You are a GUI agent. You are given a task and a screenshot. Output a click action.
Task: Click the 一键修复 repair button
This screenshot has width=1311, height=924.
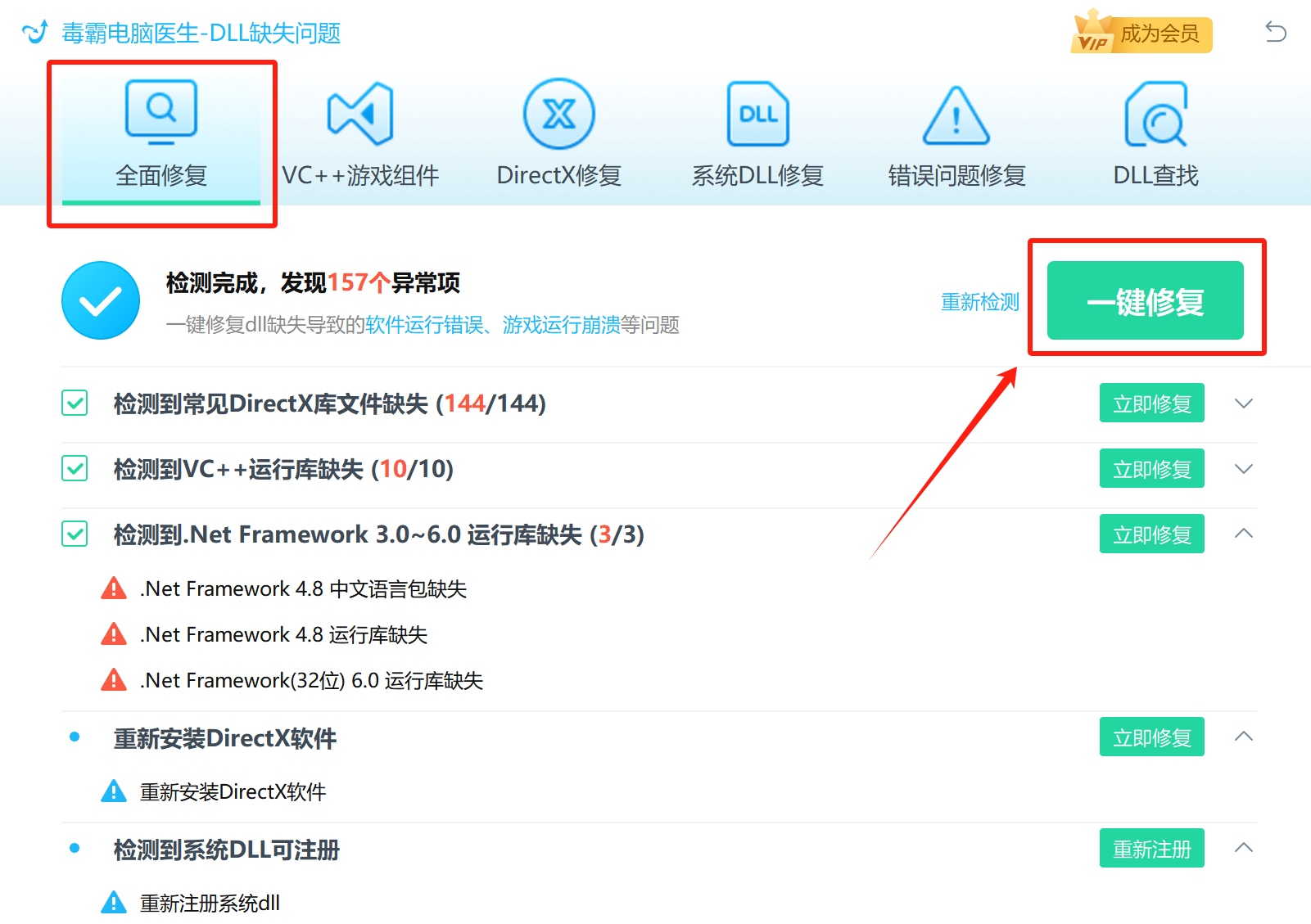1145,300
